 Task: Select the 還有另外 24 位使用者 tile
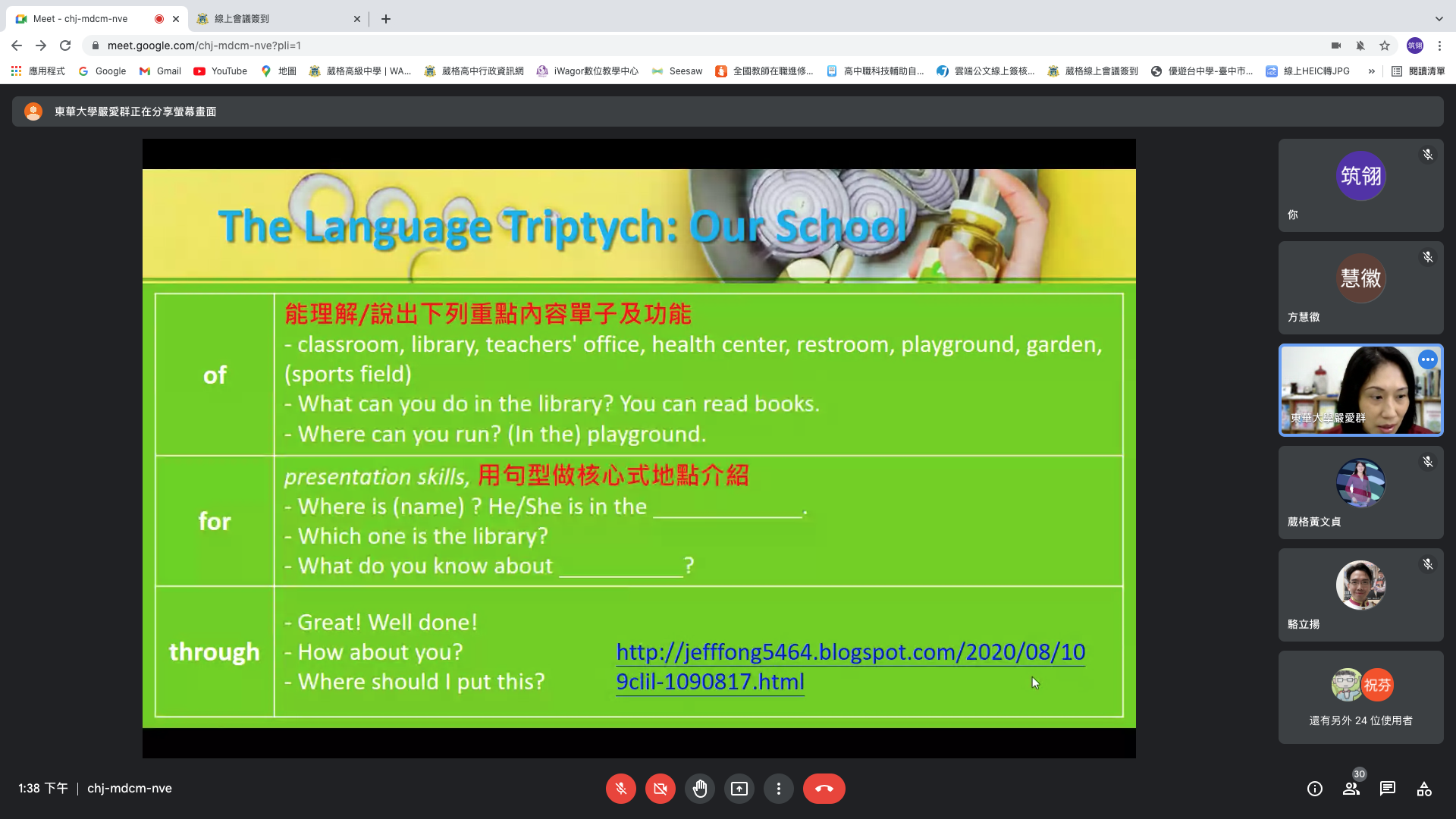tap(1360, 698)
